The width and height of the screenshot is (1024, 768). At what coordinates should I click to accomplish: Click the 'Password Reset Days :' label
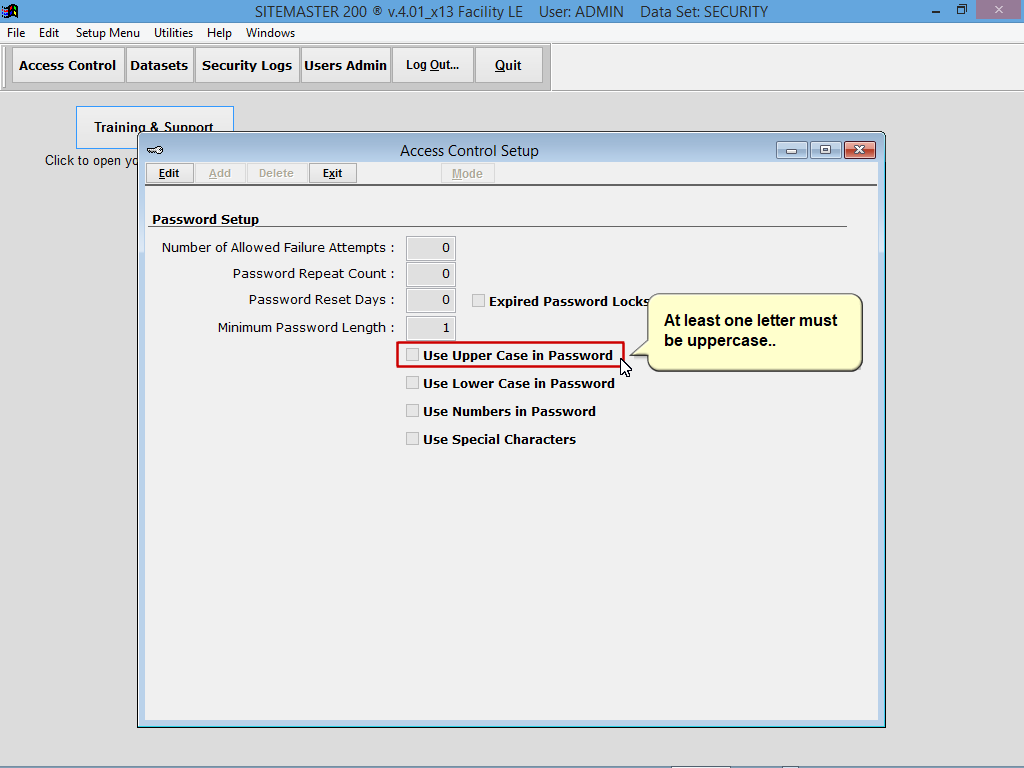[x=322, y=300]
